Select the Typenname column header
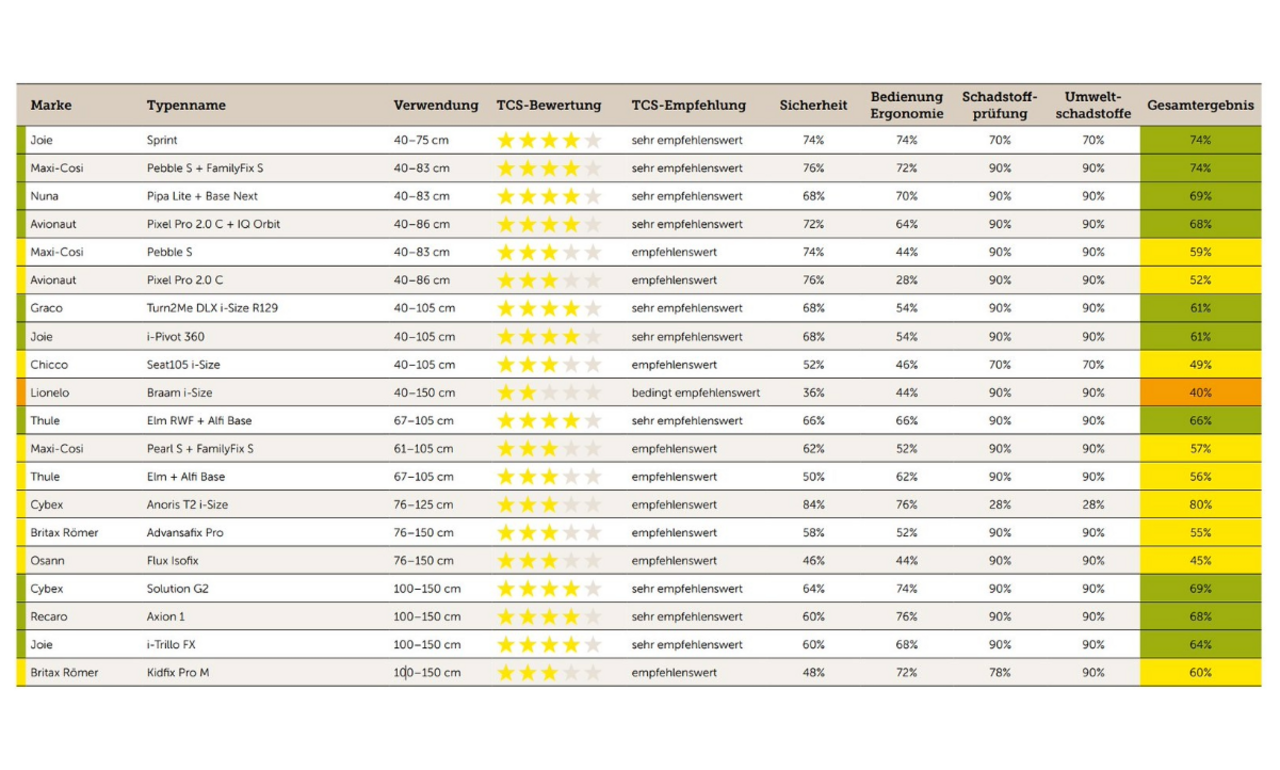The height and width of the screenshot is (770, 1280). (186, 105)
